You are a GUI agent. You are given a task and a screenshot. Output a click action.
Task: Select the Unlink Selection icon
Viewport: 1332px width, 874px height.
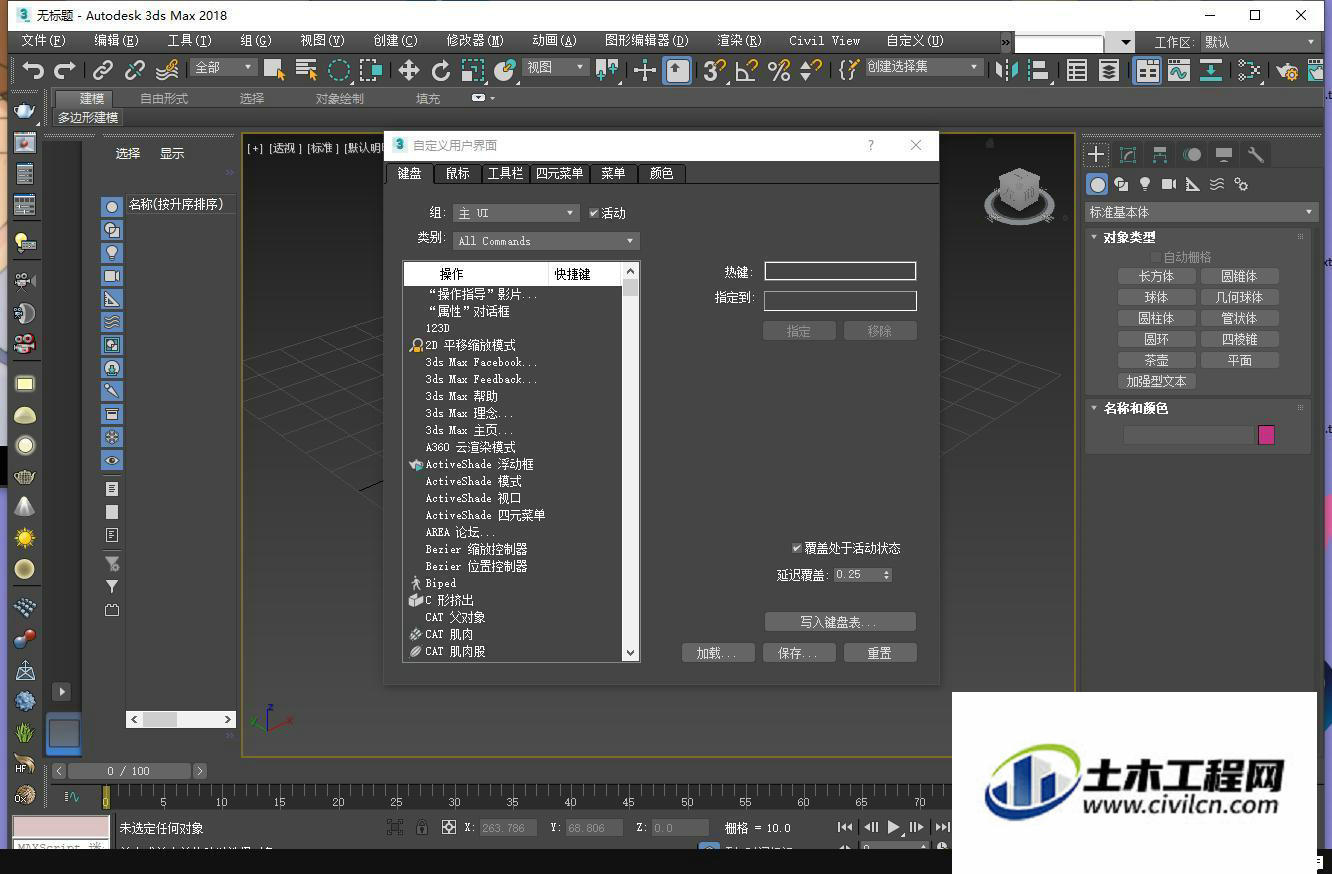tap(135, 70)
